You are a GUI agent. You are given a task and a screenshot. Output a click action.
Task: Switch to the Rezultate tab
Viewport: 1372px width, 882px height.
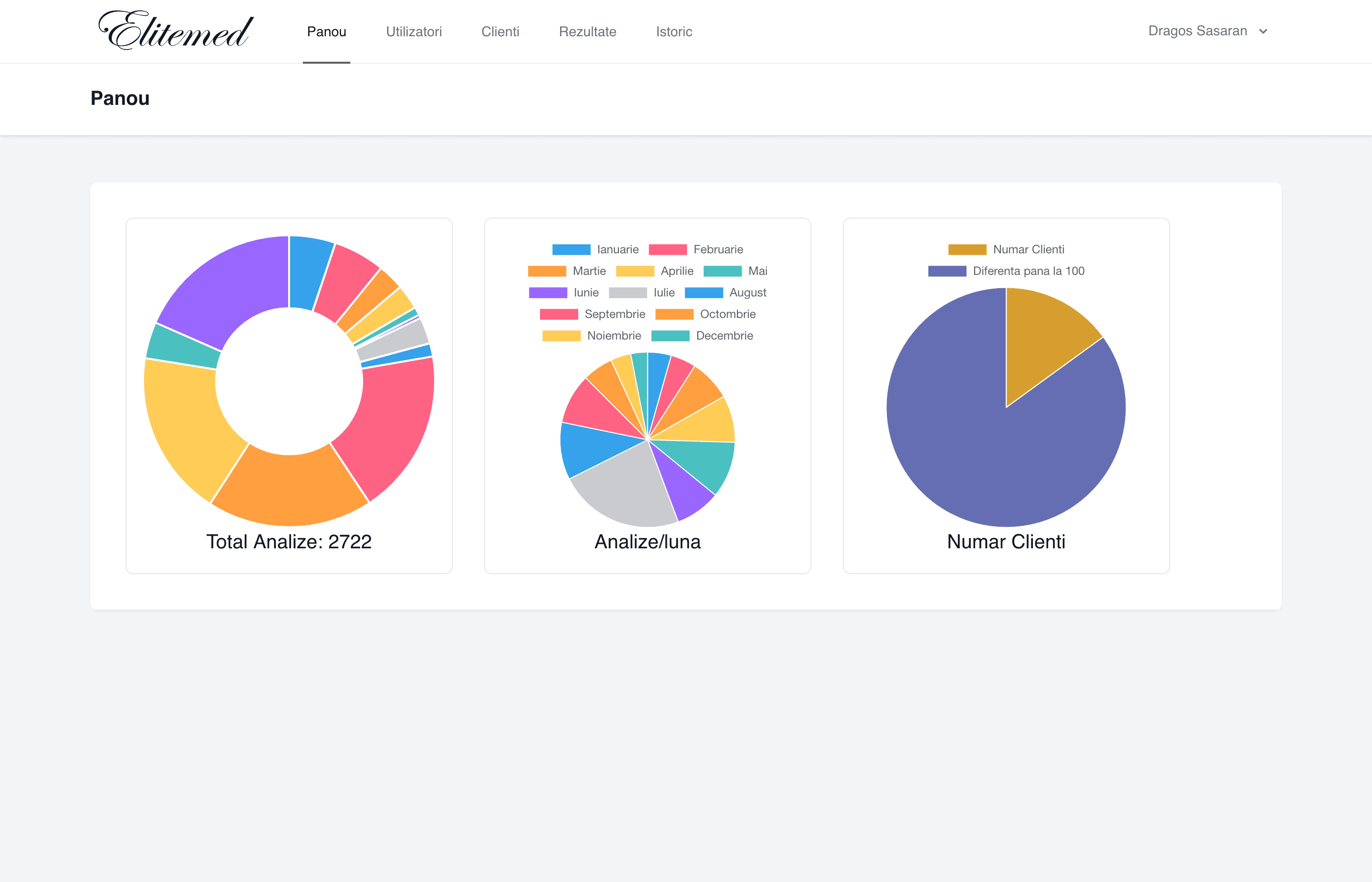pos(588,31)
